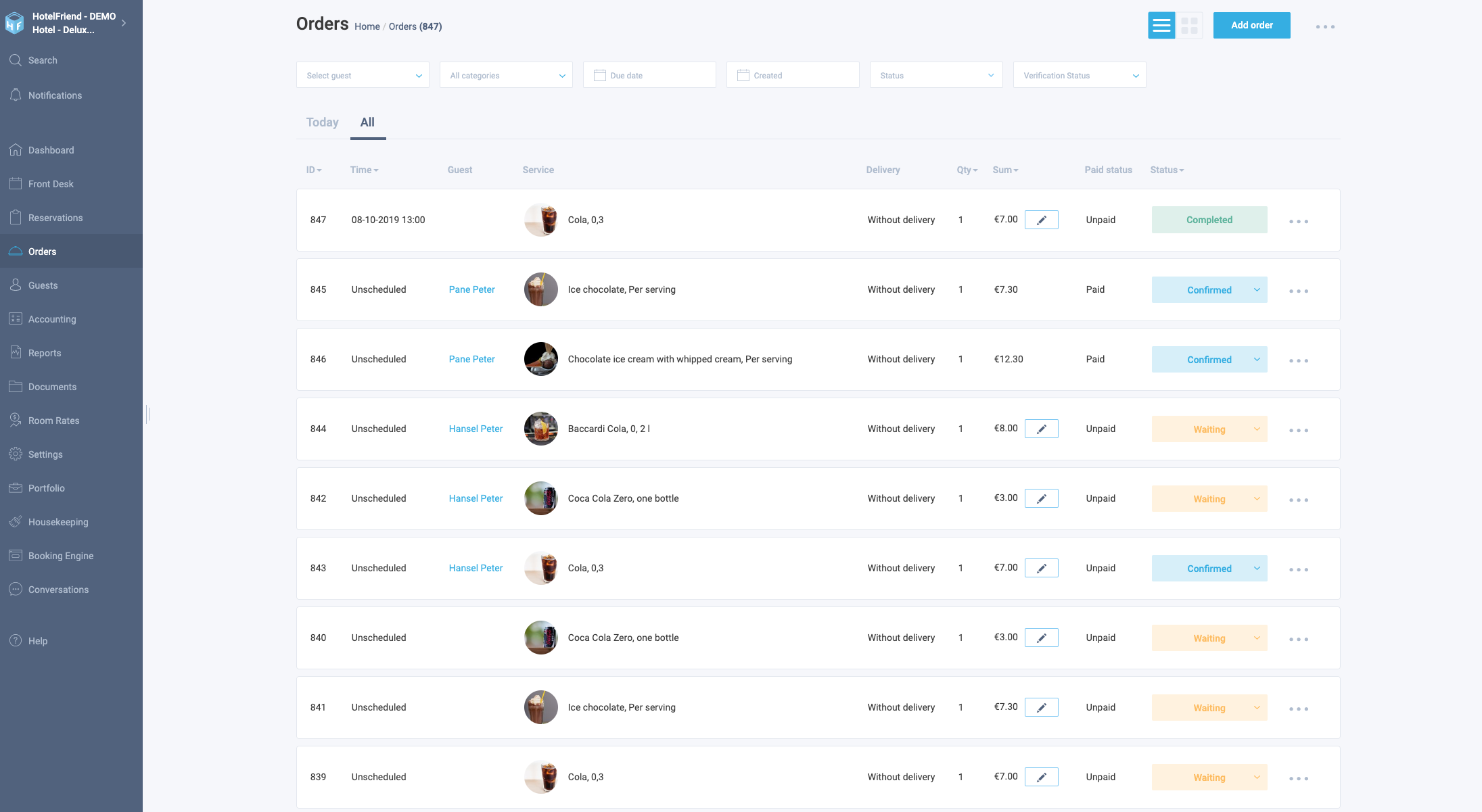Screen dimensions: 1482x812
Task: Edit sum for order 847
Action: click(1042, 220)
